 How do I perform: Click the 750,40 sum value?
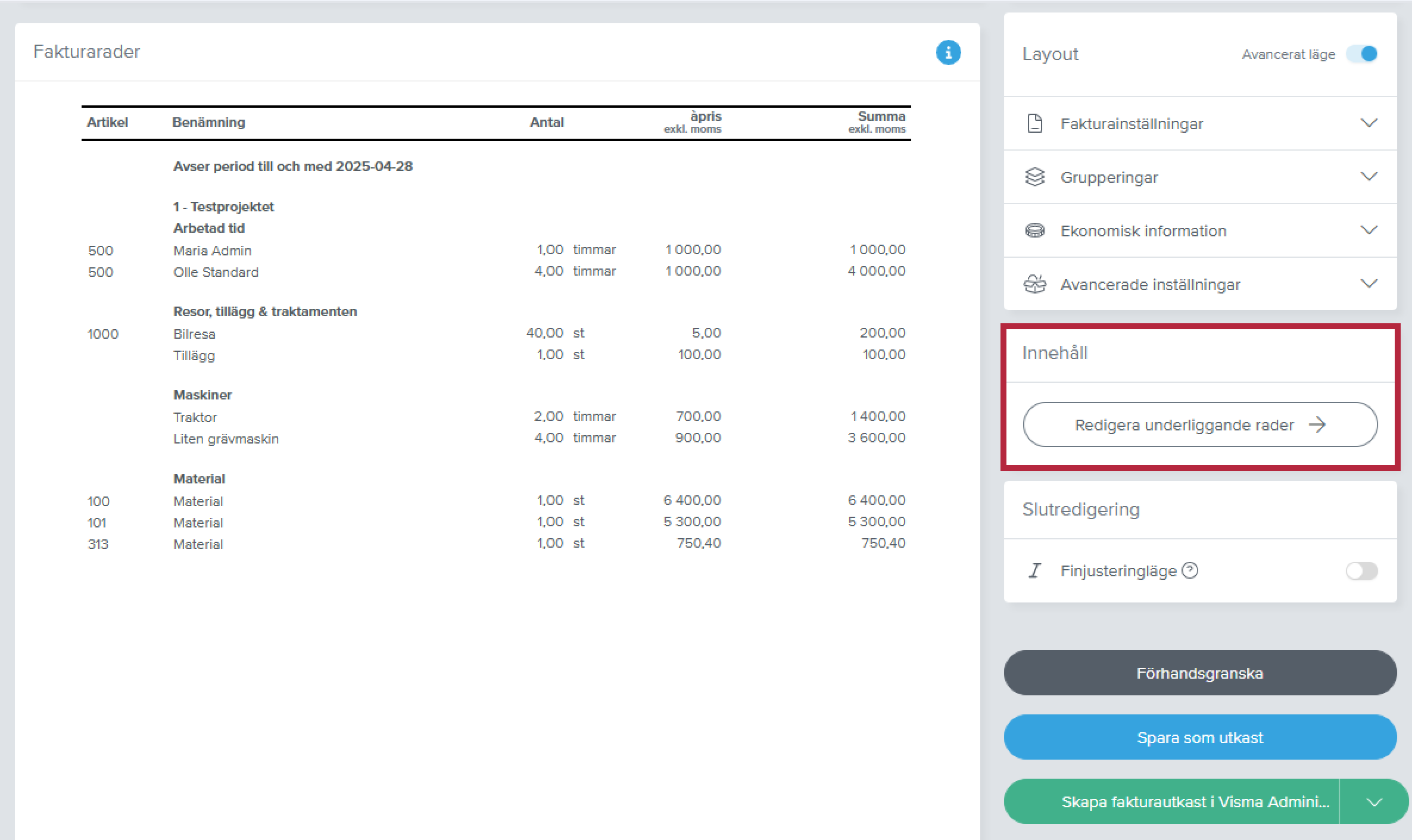[884, 543]
